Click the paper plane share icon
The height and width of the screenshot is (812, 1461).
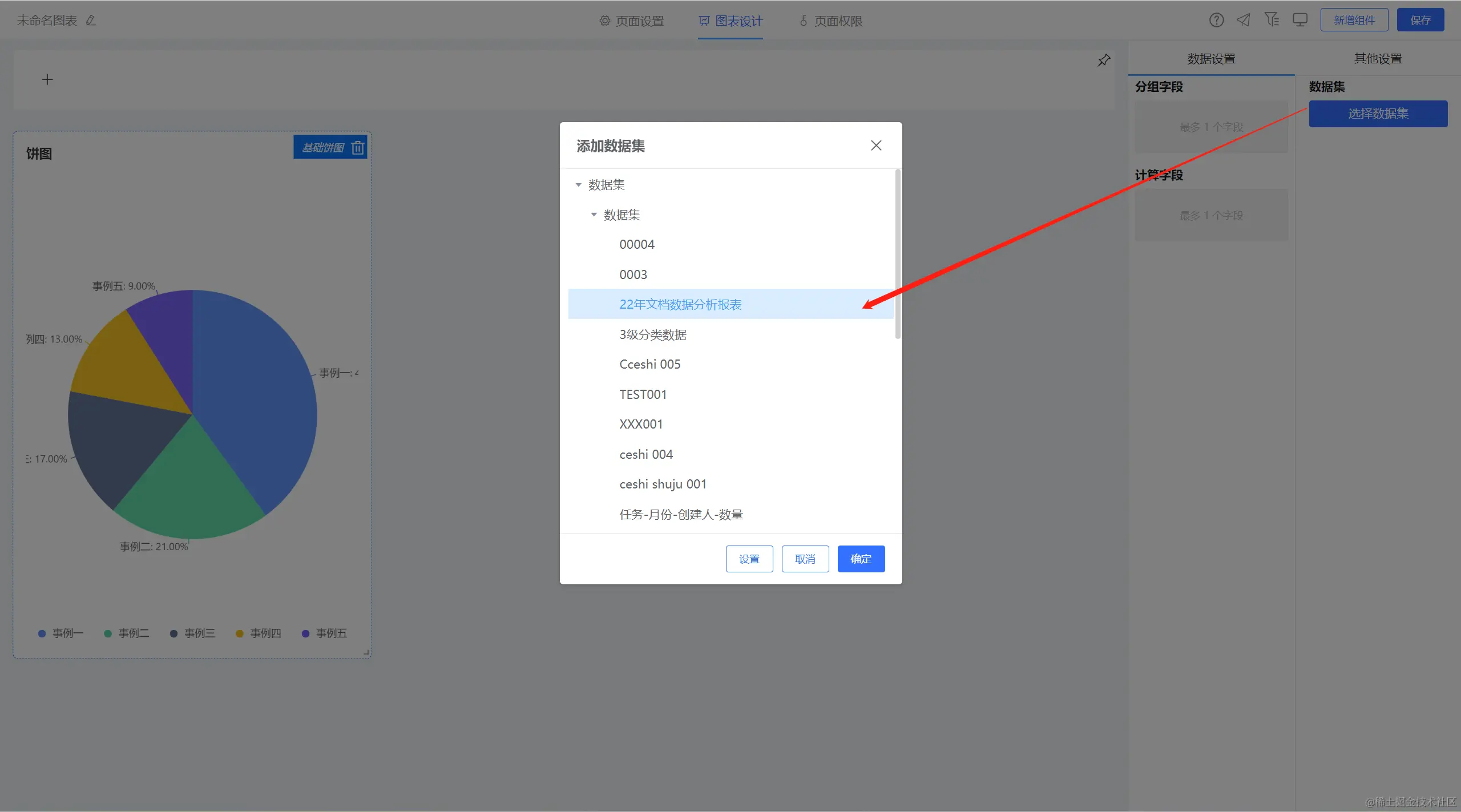pyautogui.click(x=1244, y=21)
